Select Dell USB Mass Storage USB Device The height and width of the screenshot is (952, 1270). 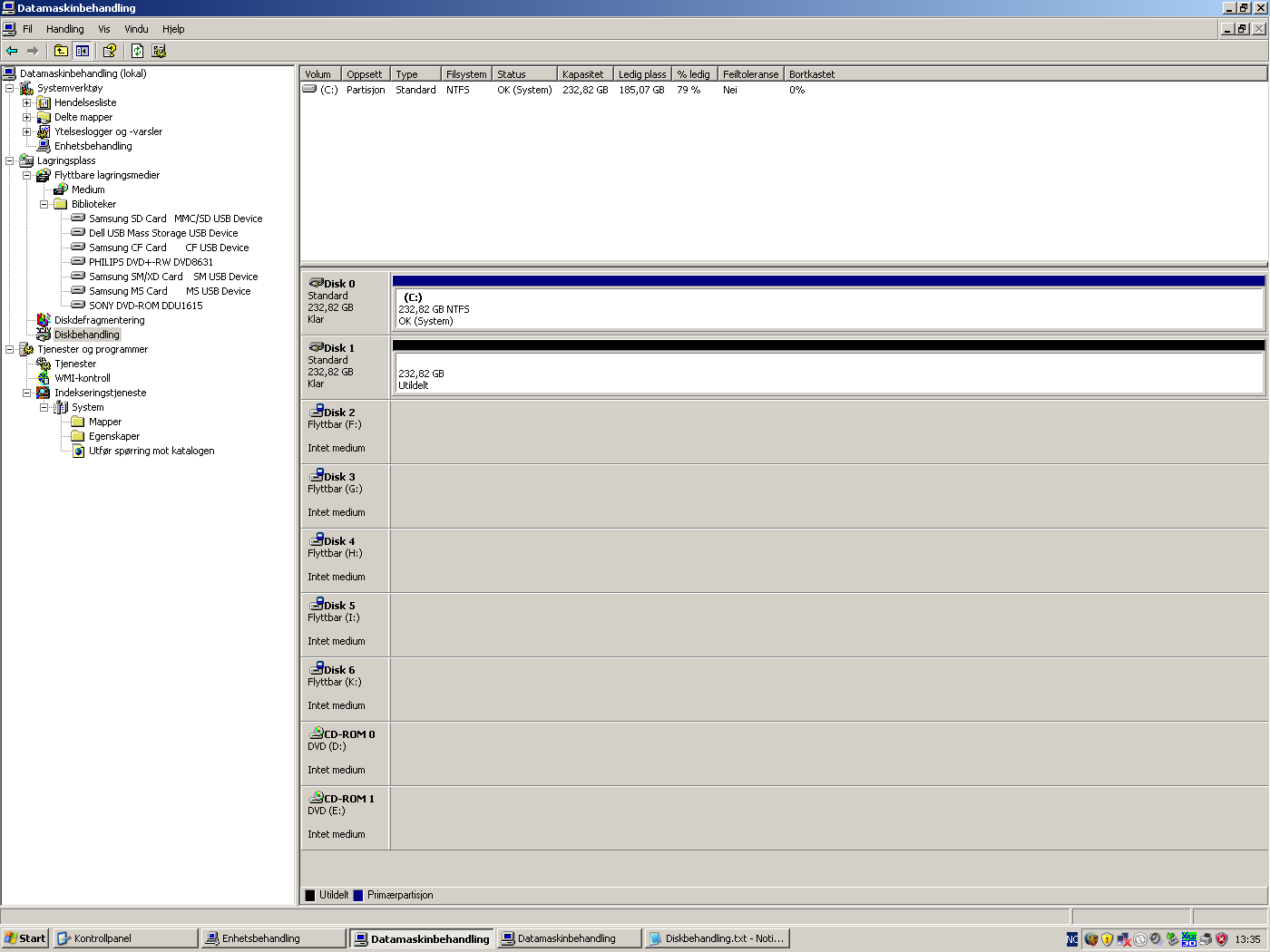point(163,233)
